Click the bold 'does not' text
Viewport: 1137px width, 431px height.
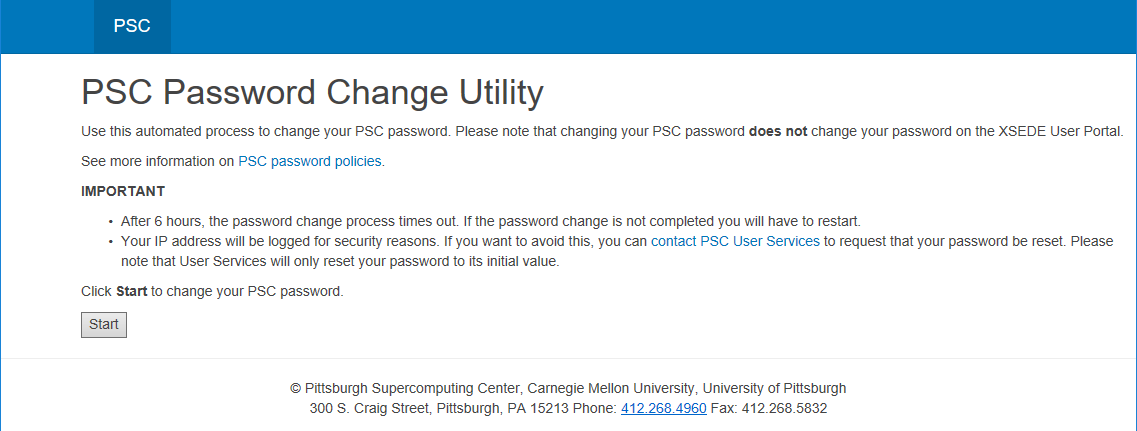point(777,131)
